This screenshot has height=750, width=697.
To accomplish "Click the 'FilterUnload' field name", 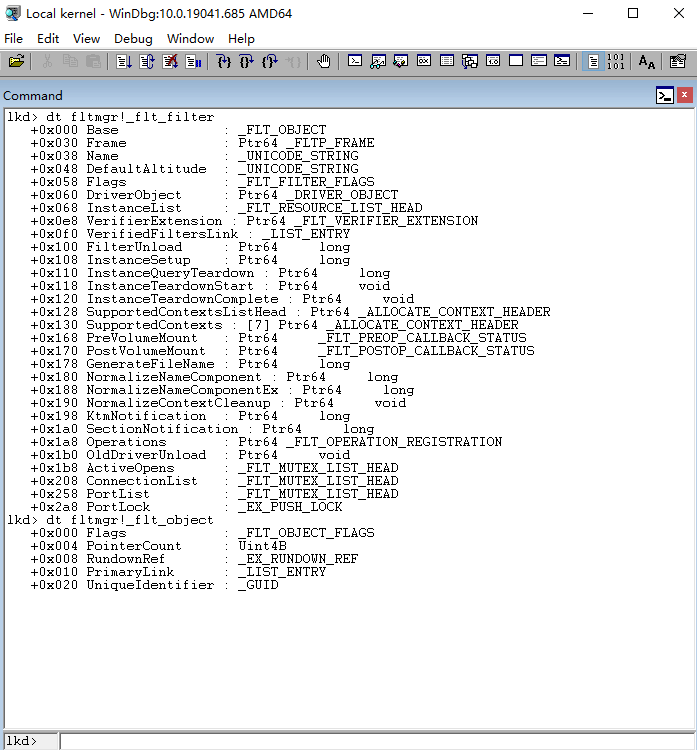I will 134,247.
